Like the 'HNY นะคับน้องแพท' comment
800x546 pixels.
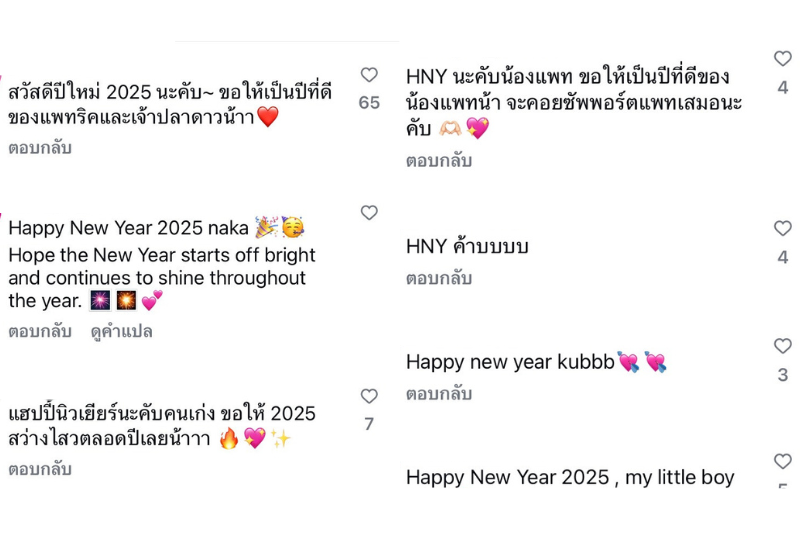[782, 59]
